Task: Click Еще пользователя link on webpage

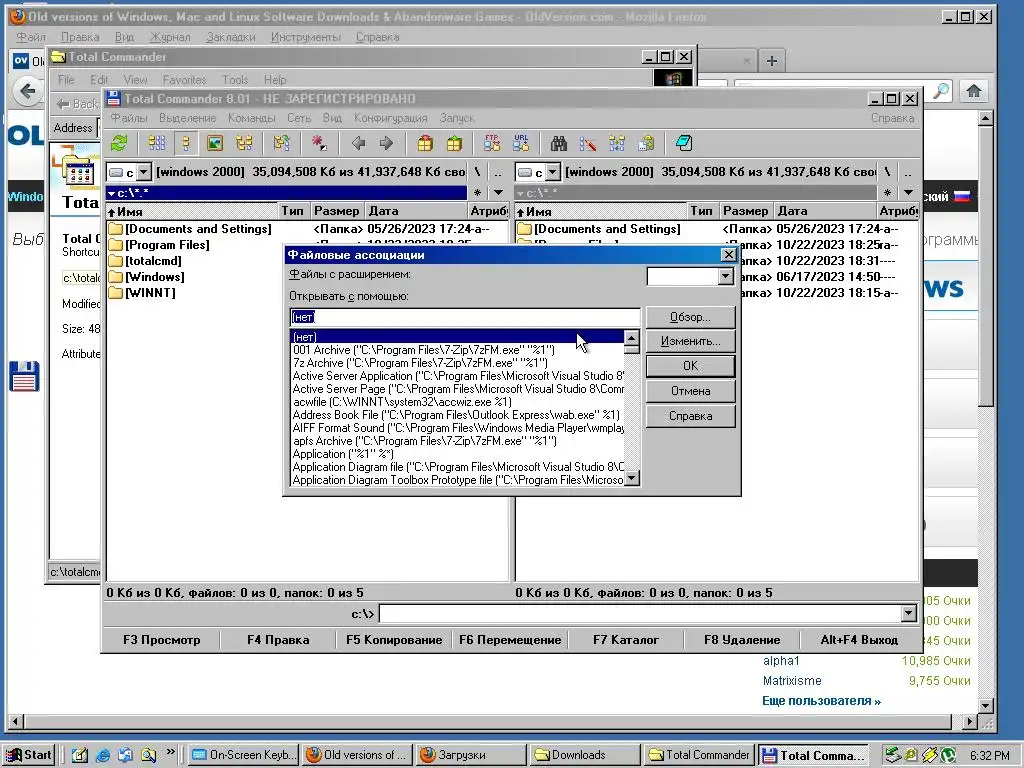Action: coord(821,701)
